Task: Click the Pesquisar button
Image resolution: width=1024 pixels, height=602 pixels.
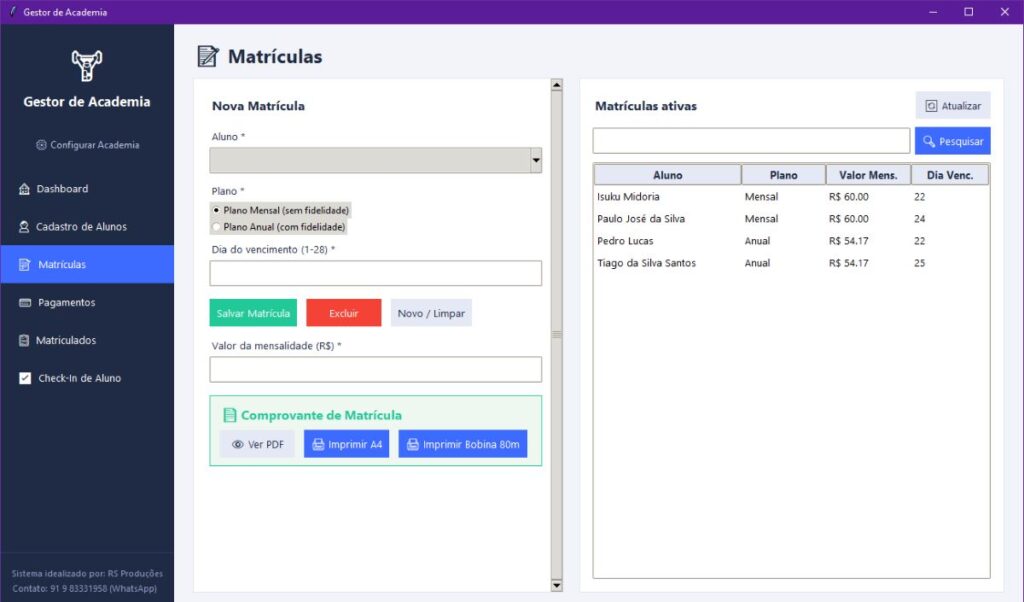Action: pyautogui.click(x=953, y=141)
